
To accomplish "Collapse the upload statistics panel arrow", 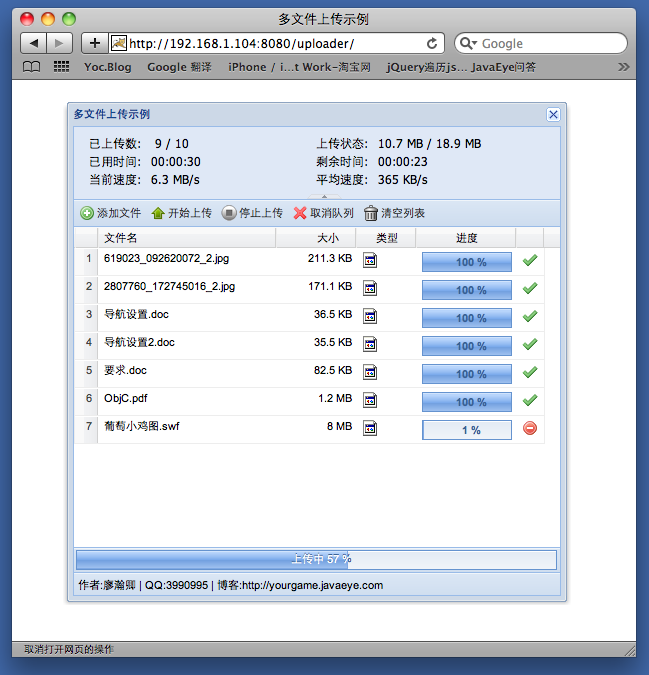I will 324,197.
